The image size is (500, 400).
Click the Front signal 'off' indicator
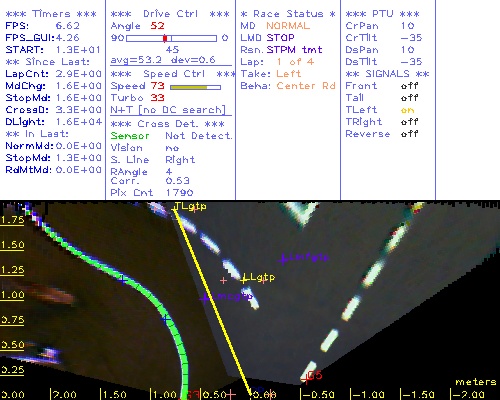pos(409,86)
